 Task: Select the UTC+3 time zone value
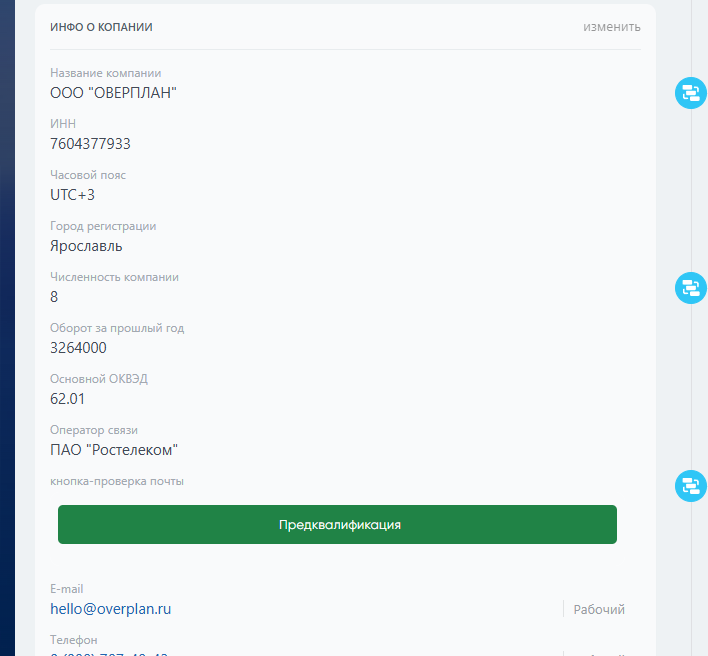coord(72,195)
